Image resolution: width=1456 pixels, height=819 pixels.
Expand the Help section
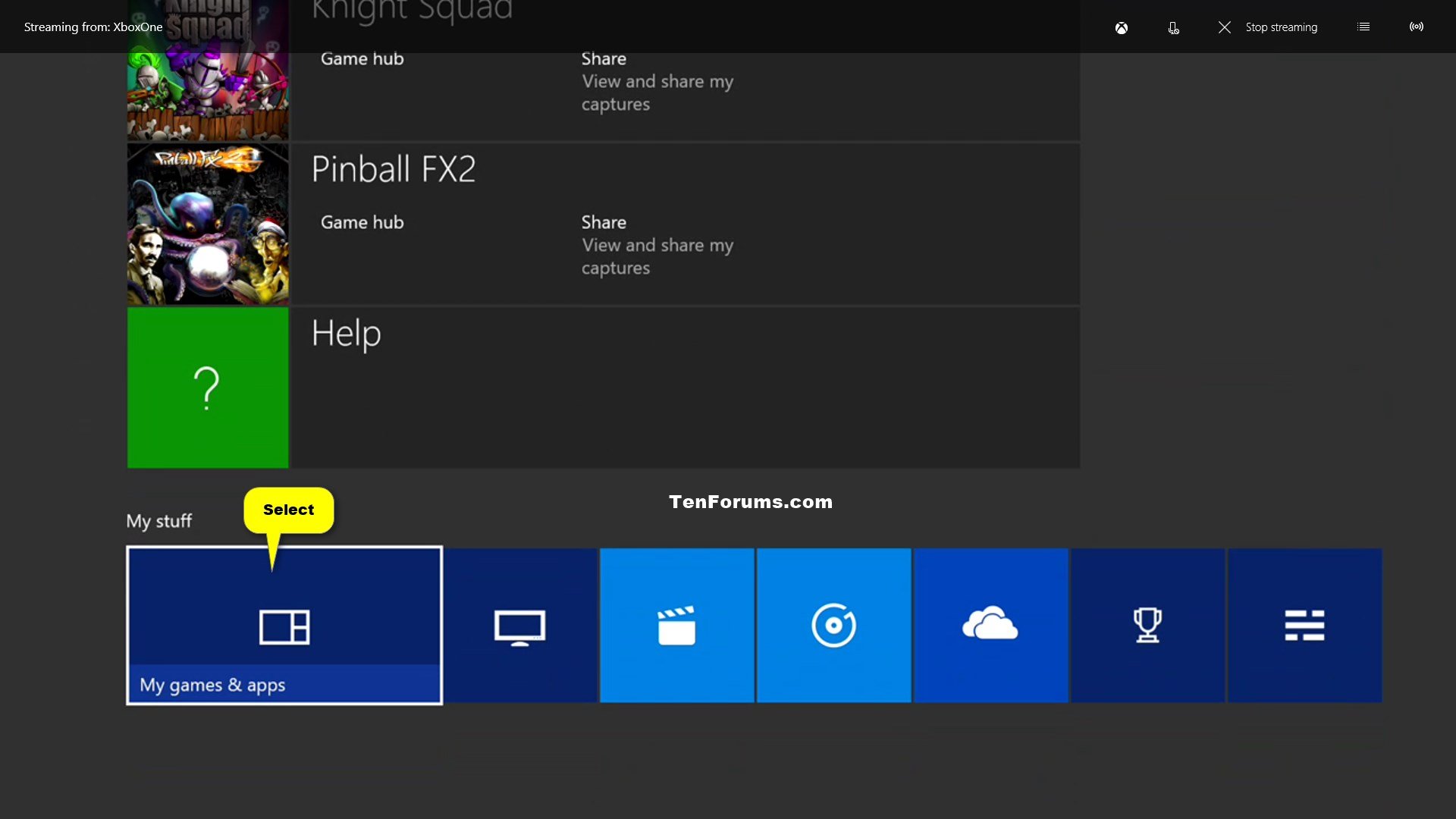click(x=344, y=332)
